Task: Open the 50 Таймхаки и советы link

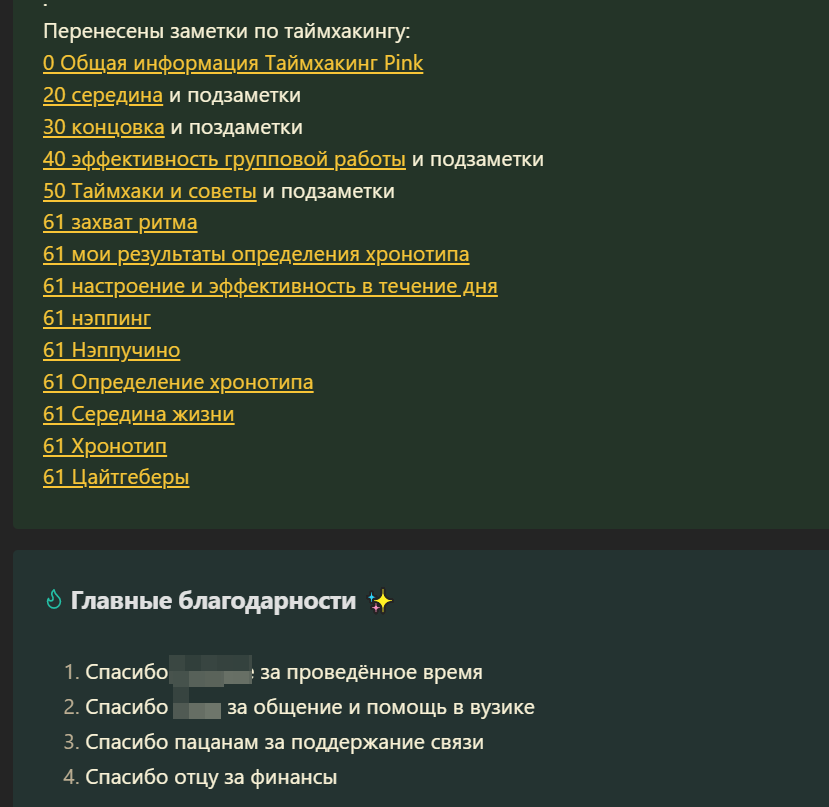Action: click(150, 191)
